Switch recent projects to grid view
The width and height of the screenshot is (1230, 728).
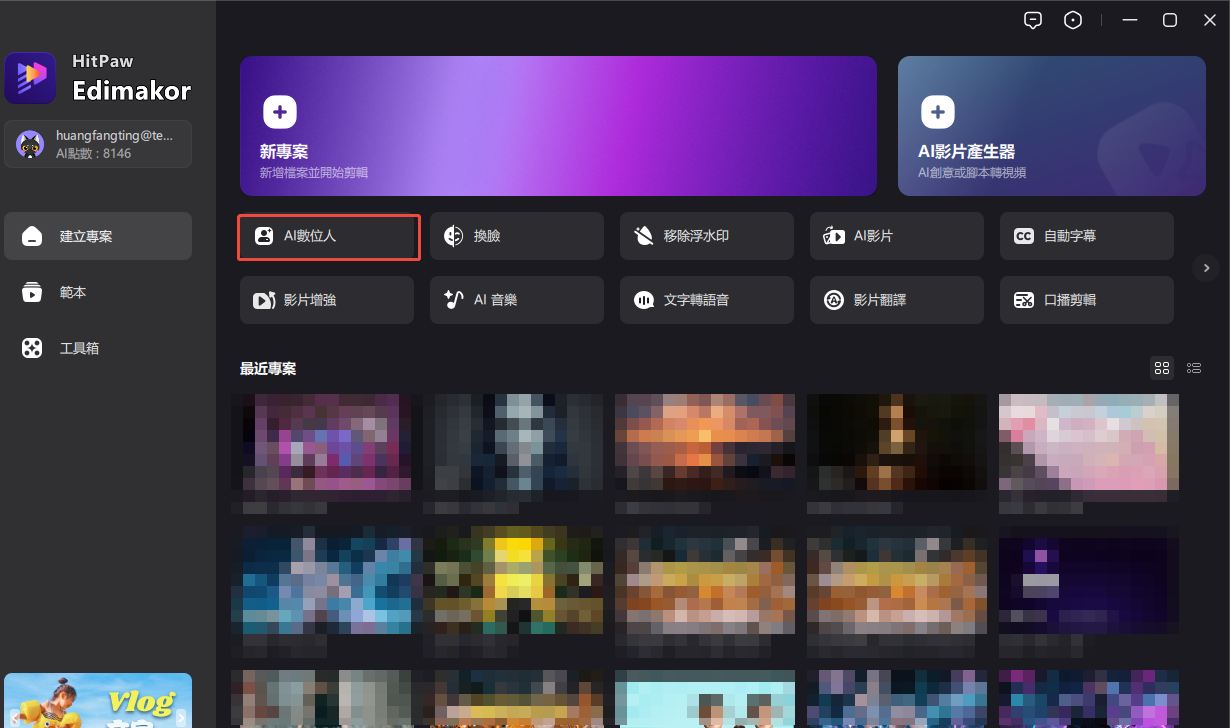click(1161, 368)
